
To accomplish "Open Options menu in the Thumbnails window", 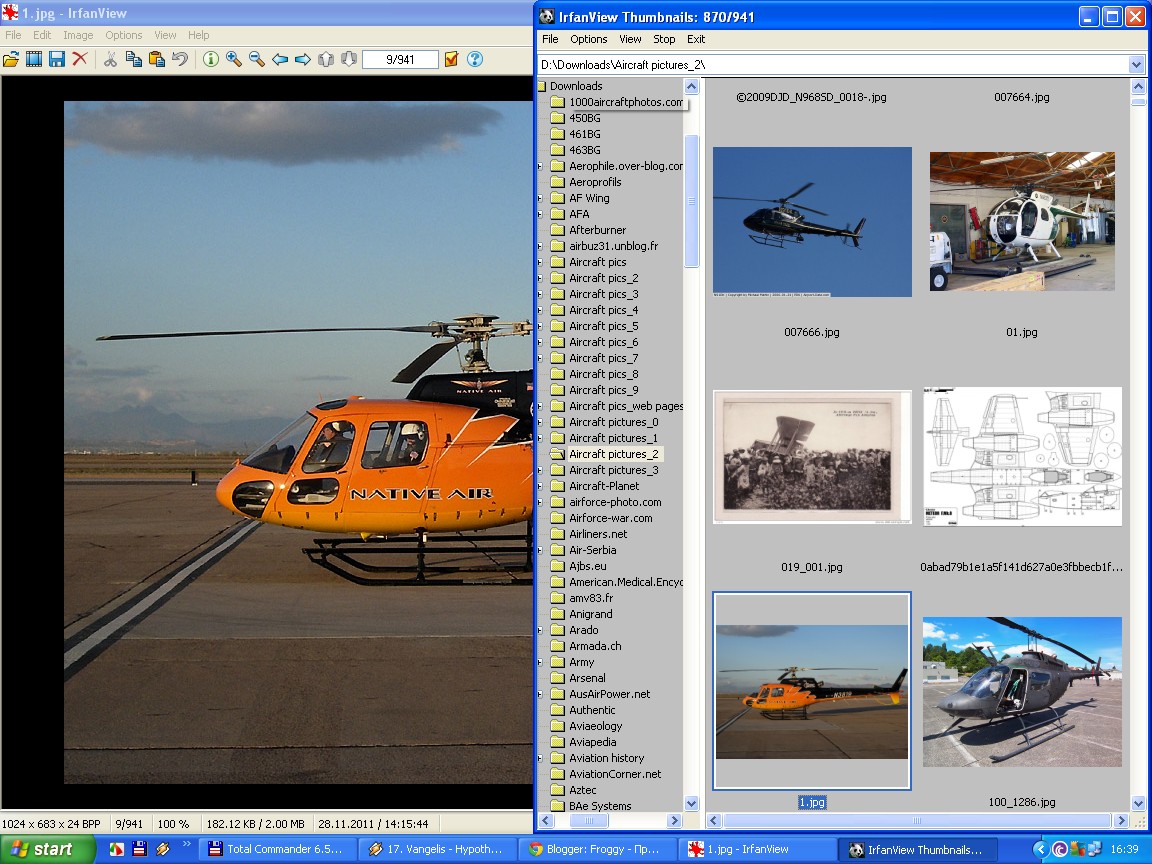I will point(588,39).
